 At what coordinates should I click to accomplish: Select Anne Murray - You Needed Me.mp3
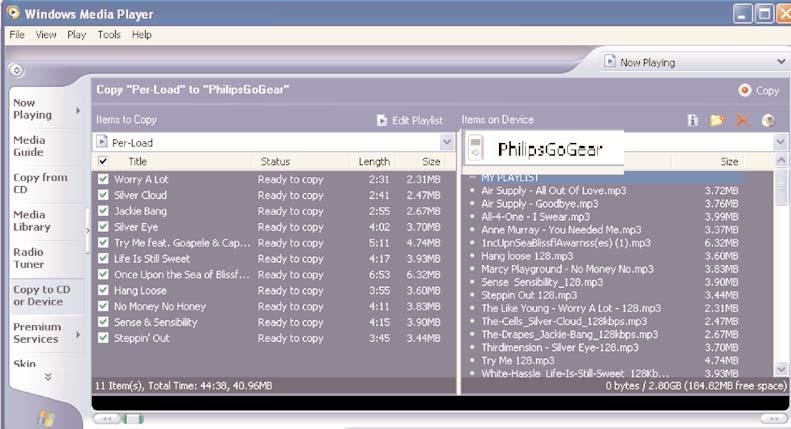point(561,230)
